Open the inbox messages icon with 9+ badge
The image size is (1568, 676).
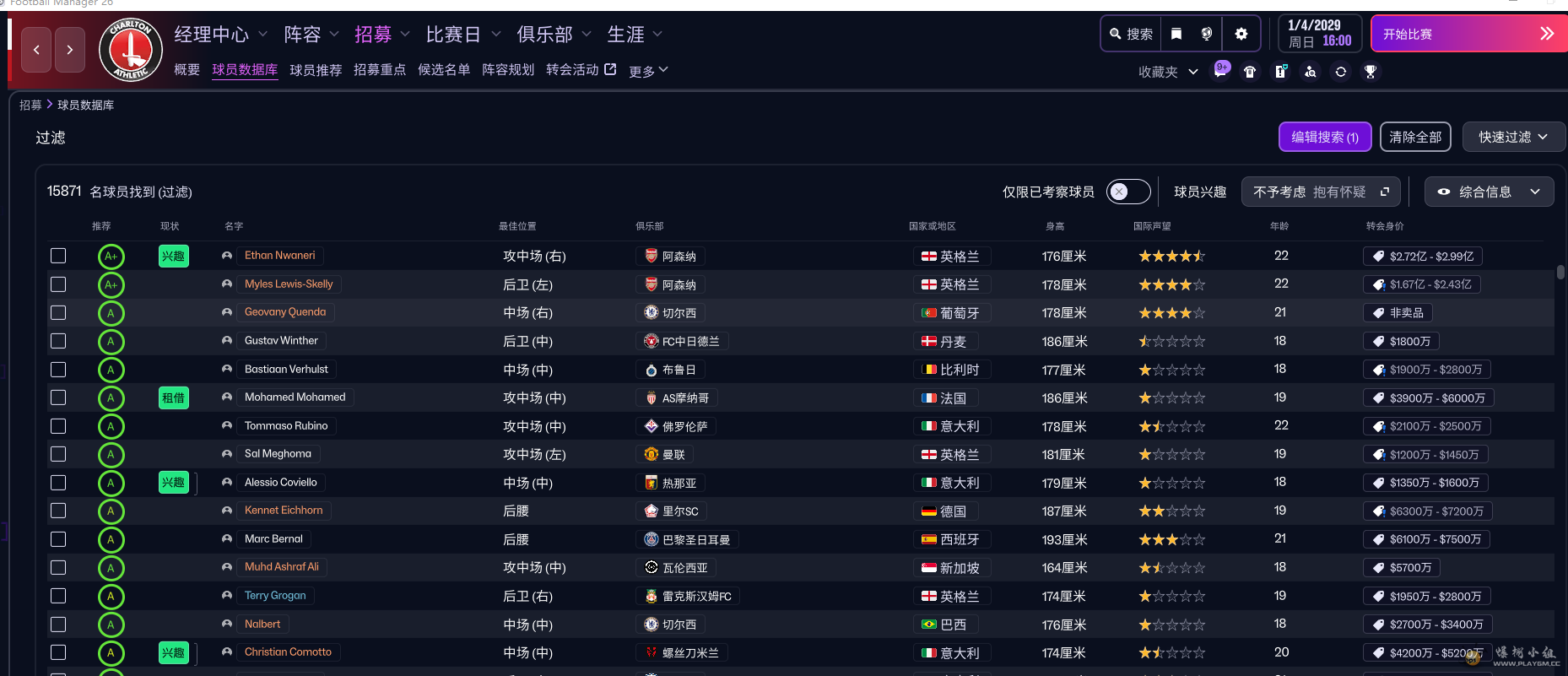pyautogui.click(x=1220, y=72)
